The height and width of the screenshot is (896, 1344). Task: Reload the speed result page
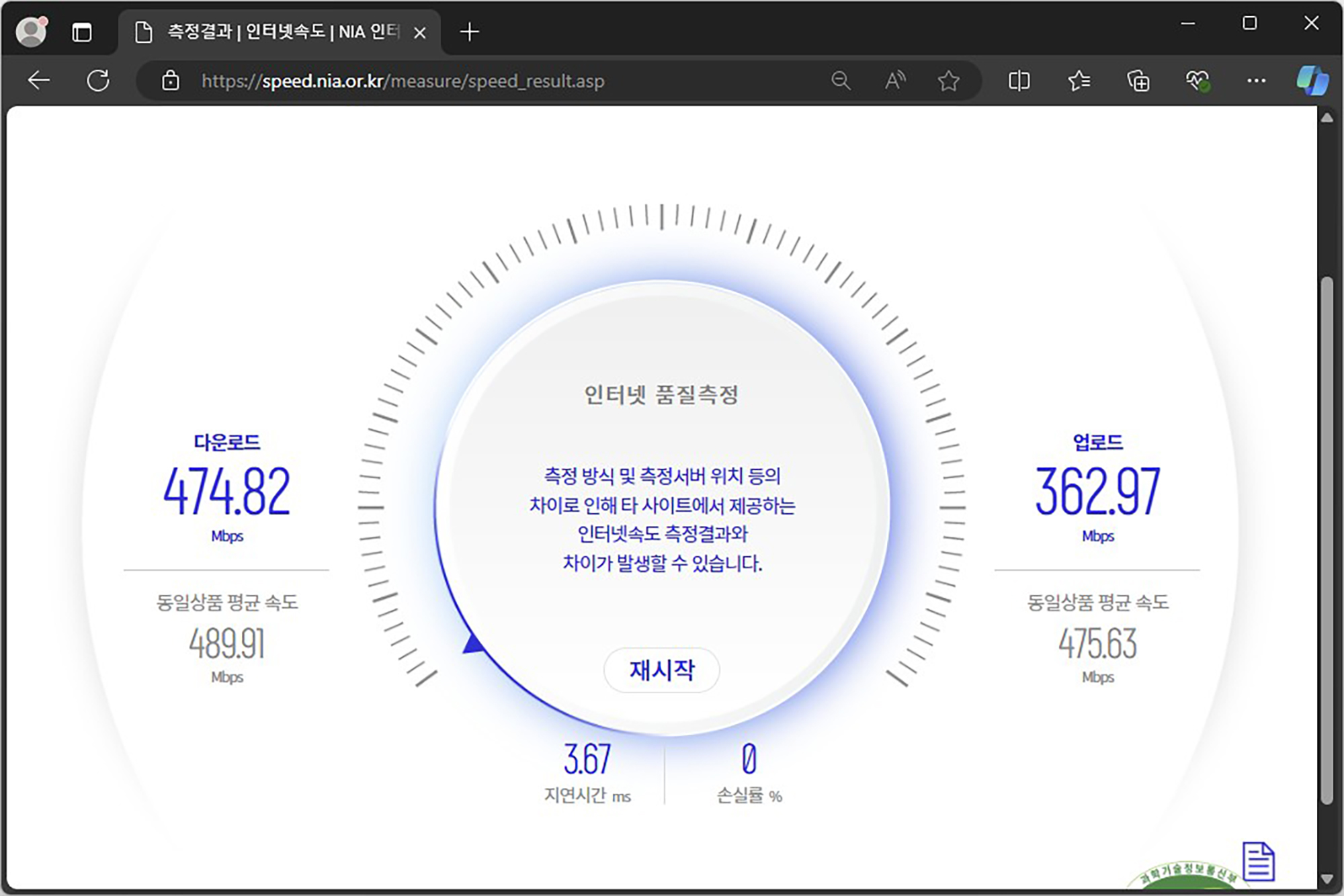(98, 81)
